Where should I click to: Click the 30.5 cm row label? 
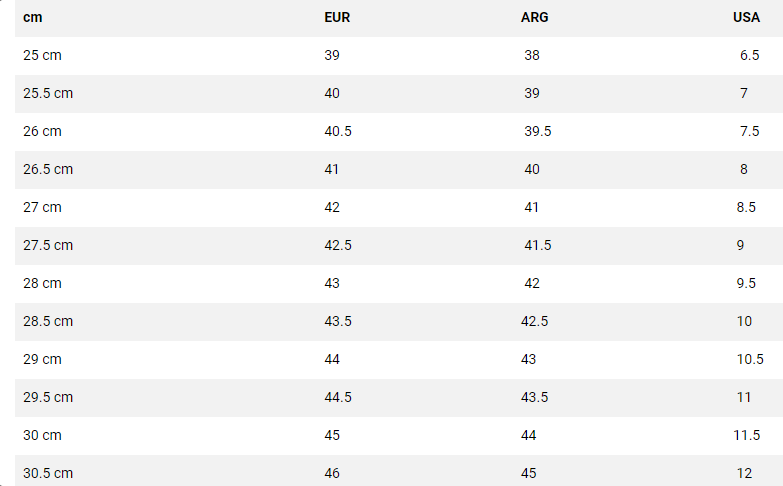point(48,473)
